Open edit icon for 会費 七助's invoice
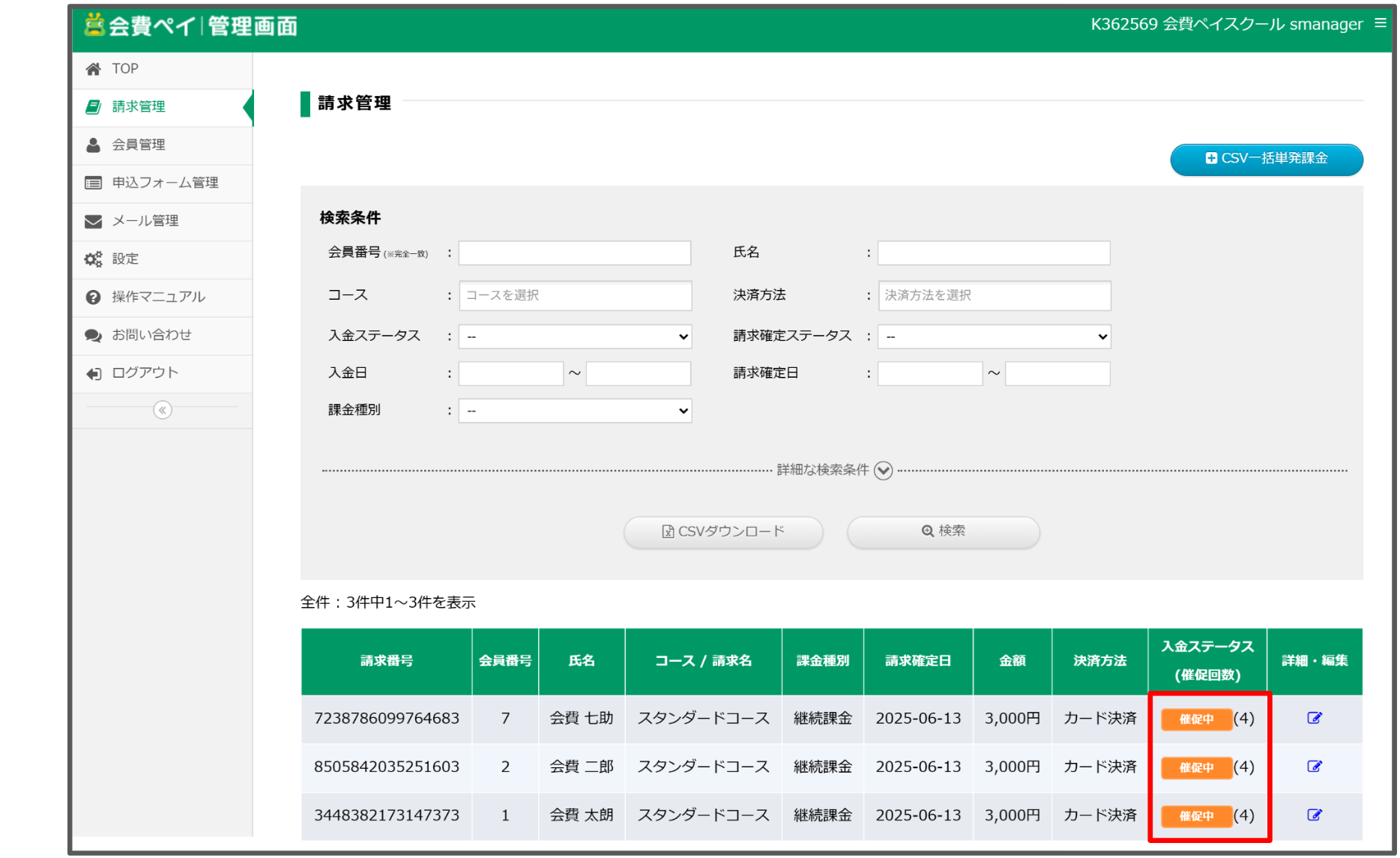Image resolution: width=1400 pixels, height=858 pixels. [1314, 718]
